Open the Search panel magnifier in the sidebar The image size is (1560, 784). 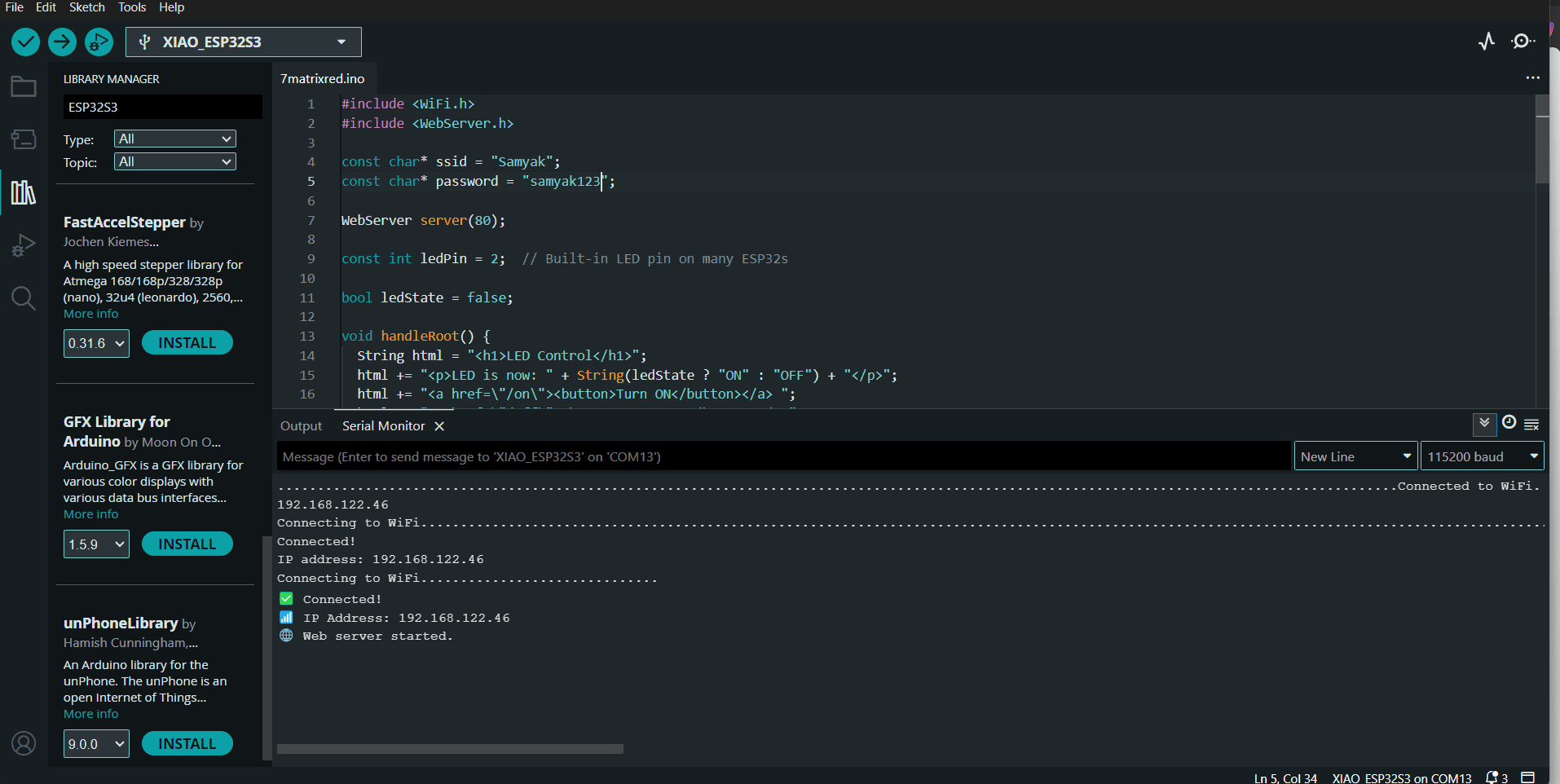(24, 298)
